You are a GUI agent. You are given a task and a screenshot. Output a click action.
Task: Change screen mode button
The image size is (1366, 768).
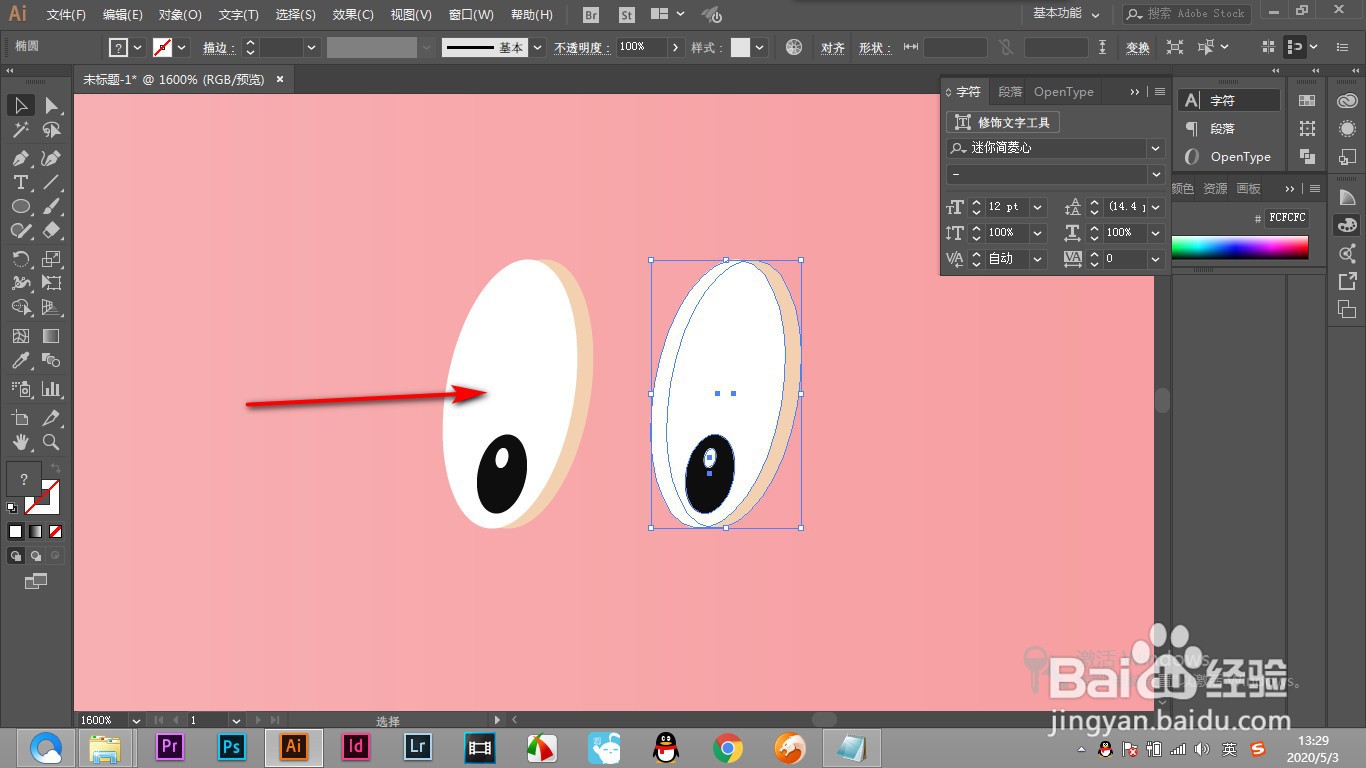[x=36, y=581]
